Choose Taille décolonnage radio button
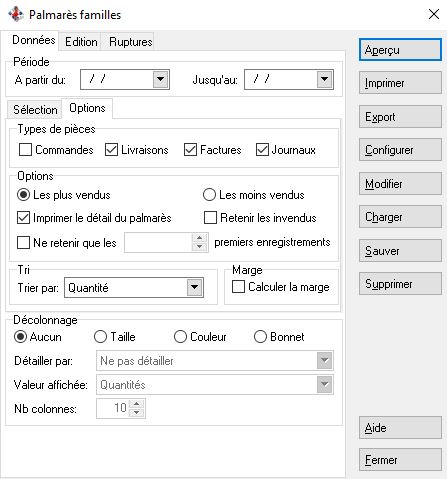This screenshot has height=479, width=447. [x=100, y=337]
